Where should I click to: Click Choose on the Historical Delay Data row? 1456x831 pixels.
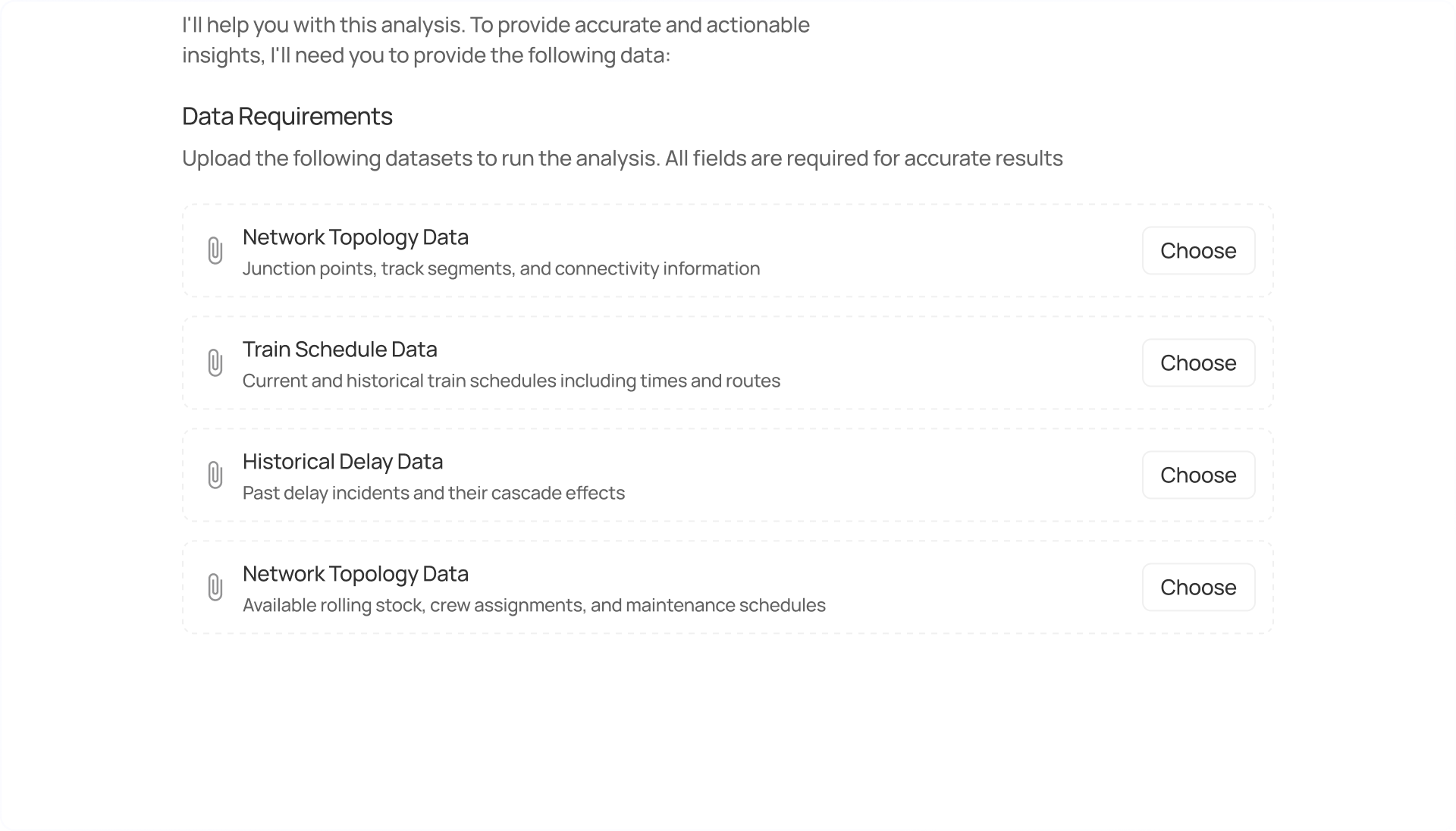click(1198, 475)
